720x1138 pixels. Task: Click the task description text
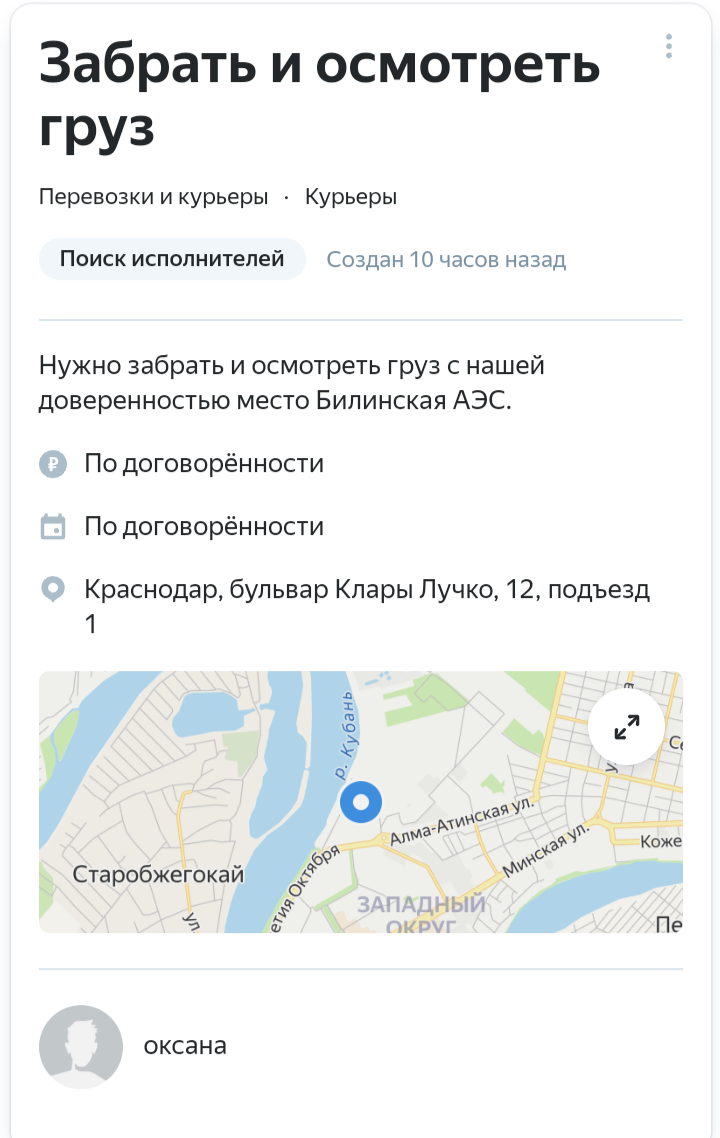[x=292, y=382]
